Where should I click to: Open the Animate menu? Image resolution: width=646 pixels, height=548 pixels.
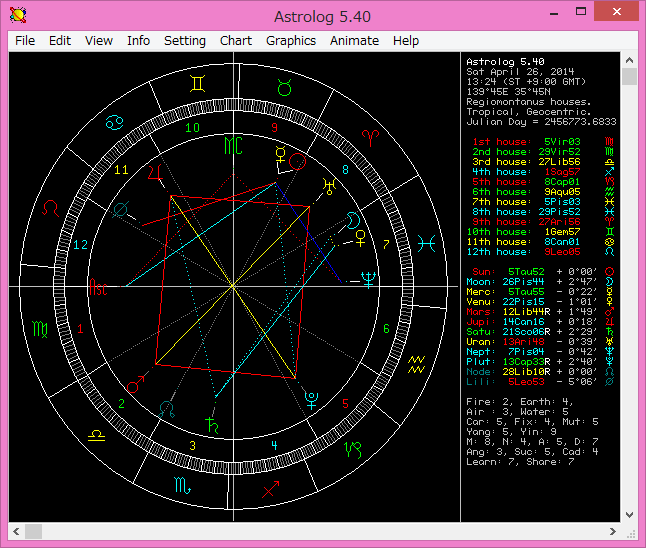[x=354, y=41]
